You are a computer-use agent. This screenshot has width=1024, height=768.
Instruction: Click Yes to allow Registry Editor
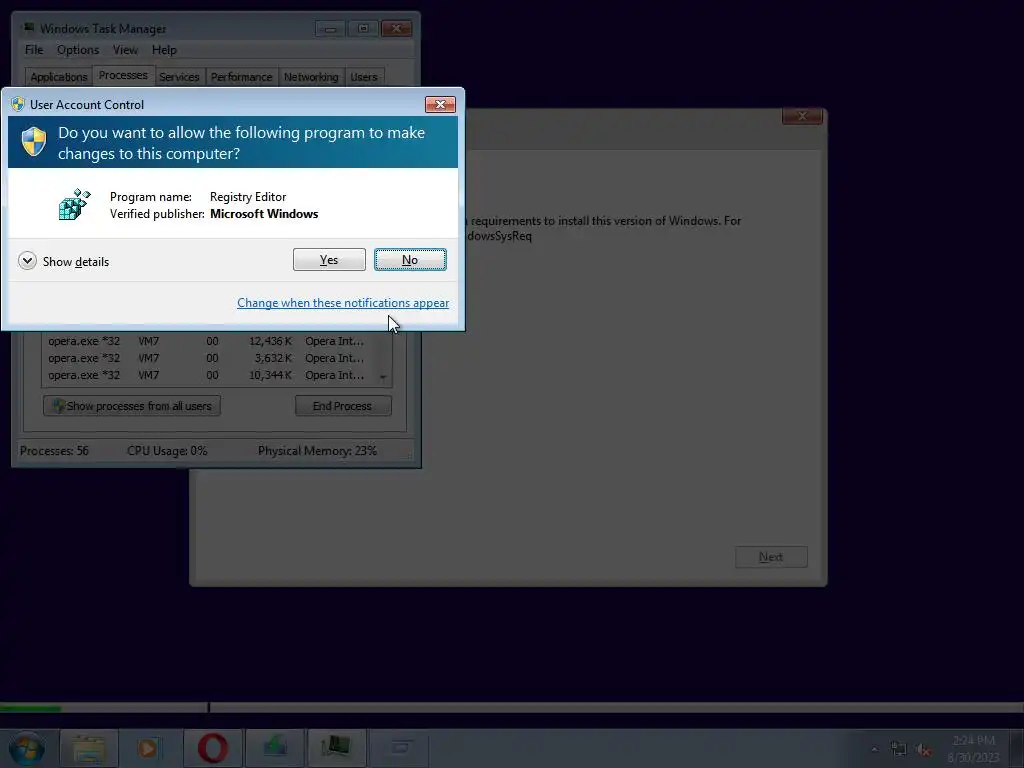click(x=329, y=259)
